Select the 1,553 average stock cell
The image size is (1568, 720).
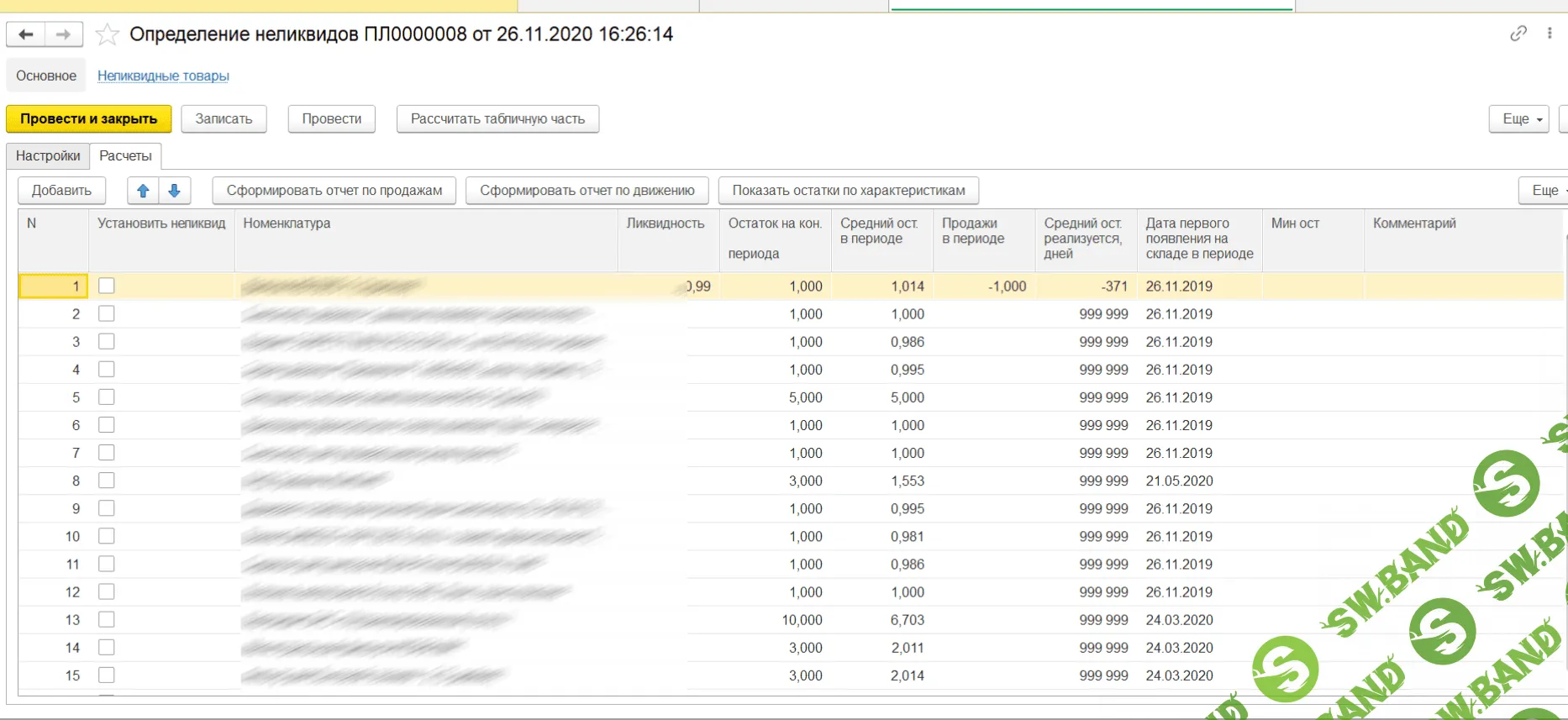(x=882, y=481)
